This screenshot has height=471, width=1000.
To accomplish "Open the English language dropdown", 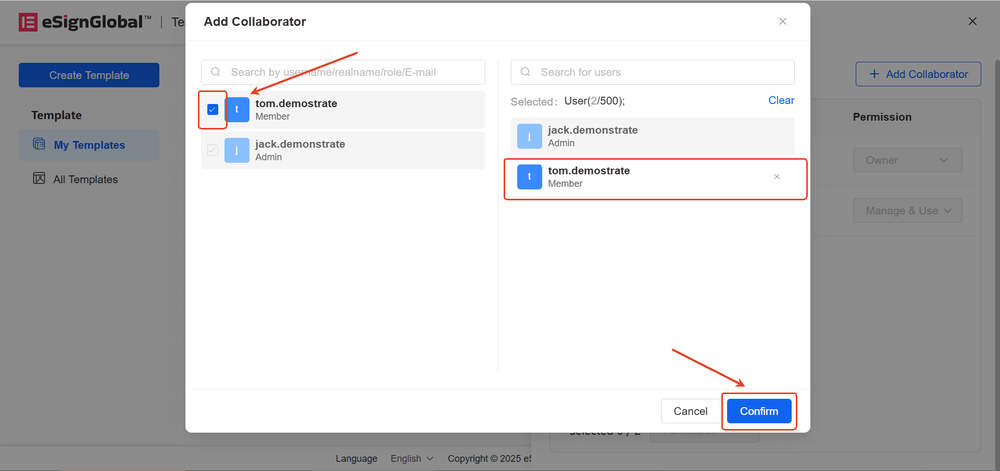I will pyautogui.click(x=411, y=459).
